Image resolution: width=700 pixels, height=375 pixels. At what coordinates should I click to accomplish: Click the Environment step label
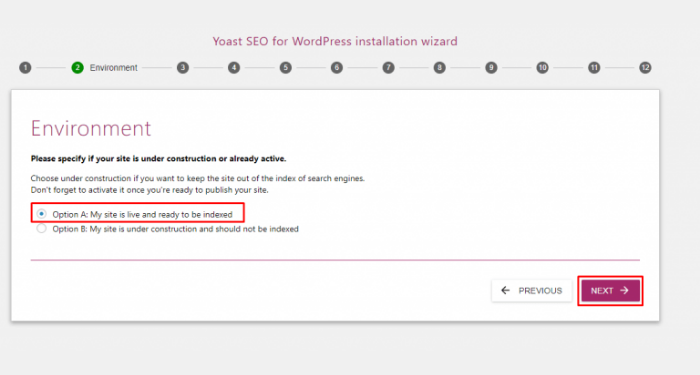113,68
